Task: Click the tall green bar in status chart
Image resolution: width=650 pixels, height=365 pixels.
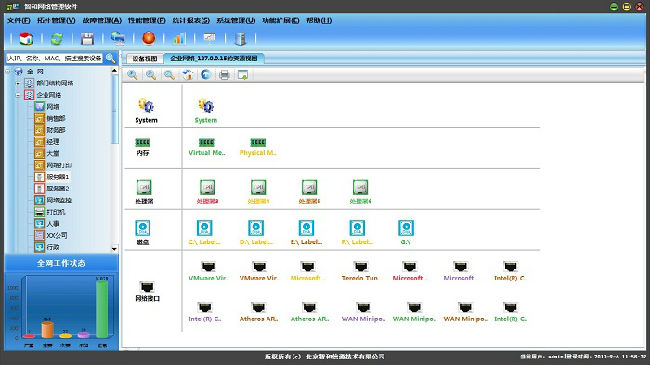Action: pyautogui.click(x=102, y=308)
